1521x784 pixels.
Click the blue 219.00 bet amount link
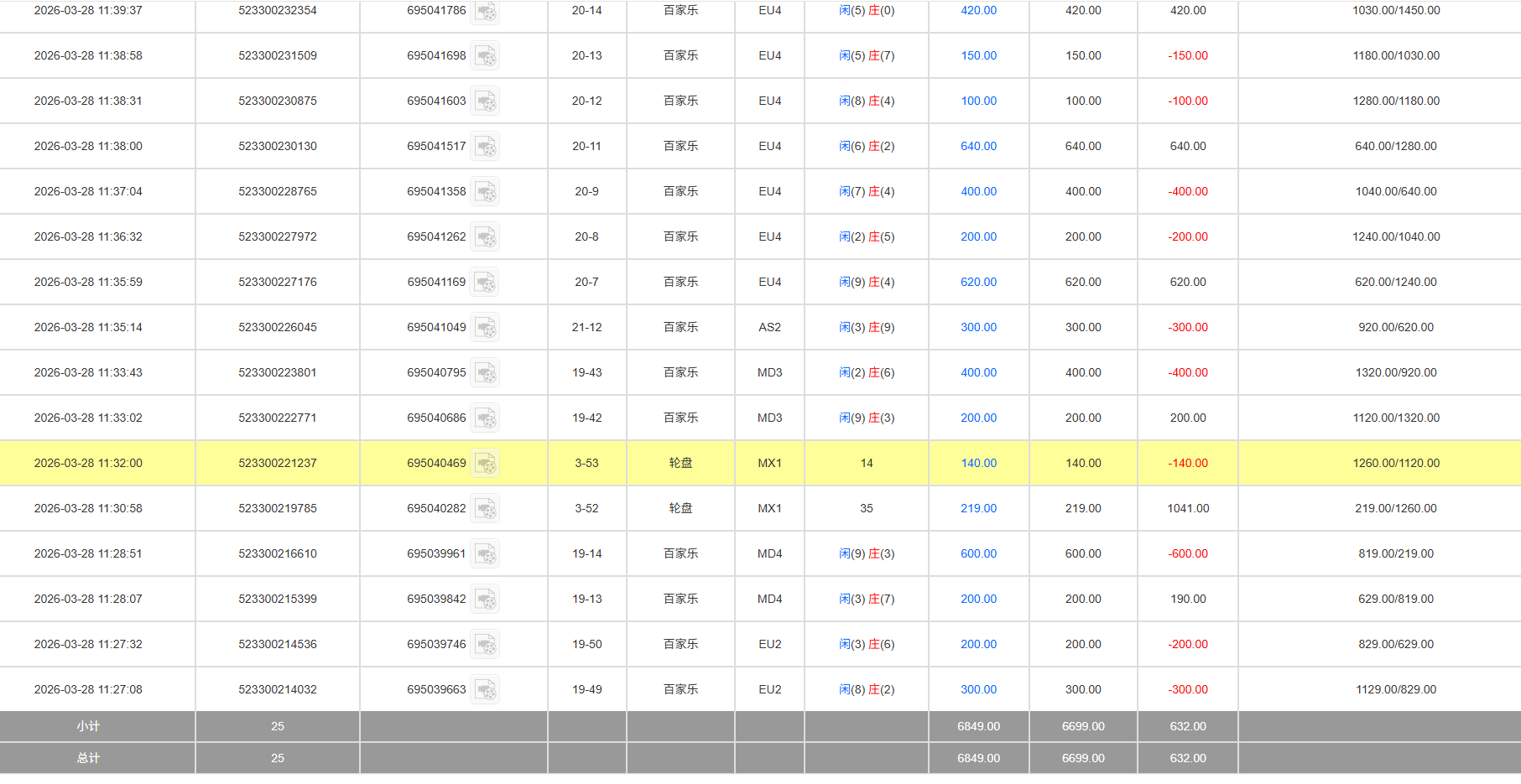[978, 508]
